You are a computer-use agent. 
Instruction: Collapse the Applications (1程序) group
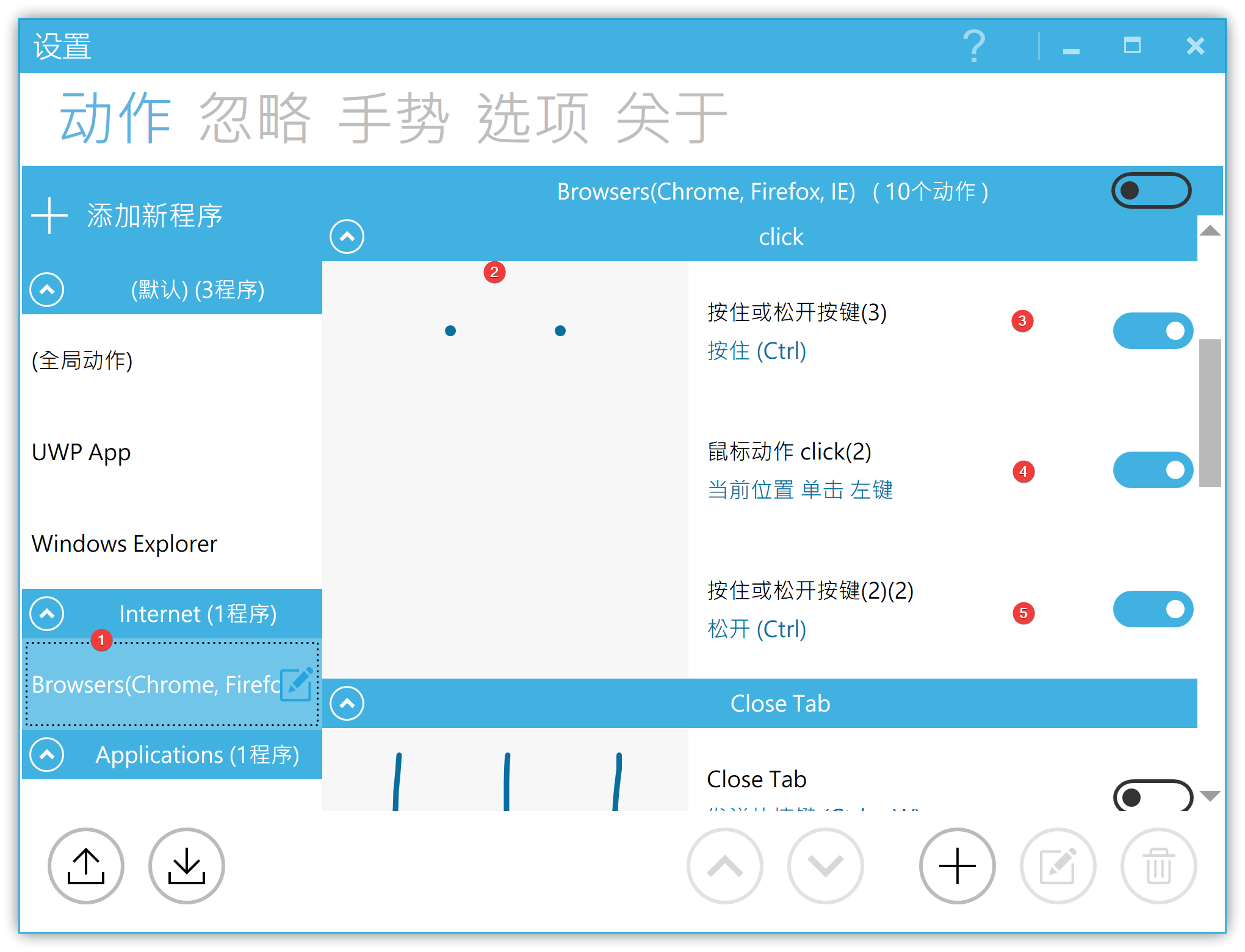pyautogui.click(x=47, y=755)
